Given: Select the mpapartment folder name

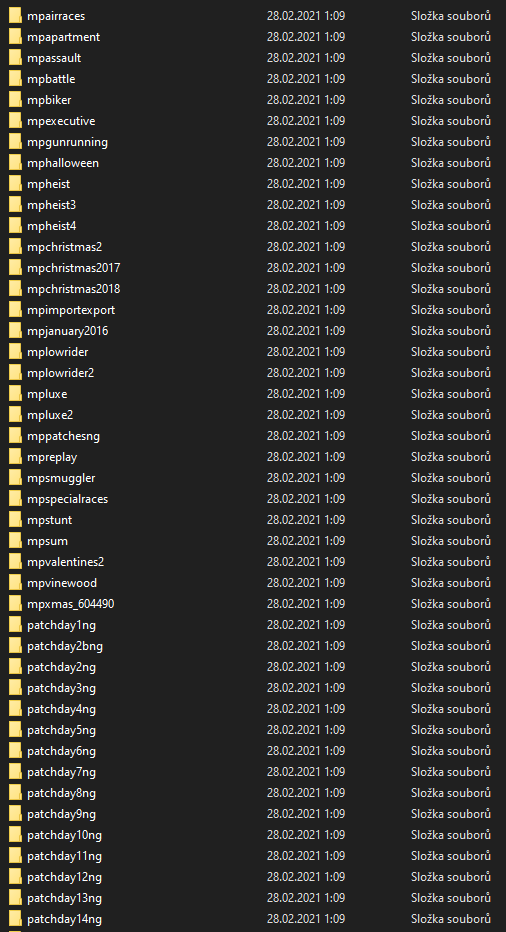Looking at the screenshot, I should [x=64, y=37].
